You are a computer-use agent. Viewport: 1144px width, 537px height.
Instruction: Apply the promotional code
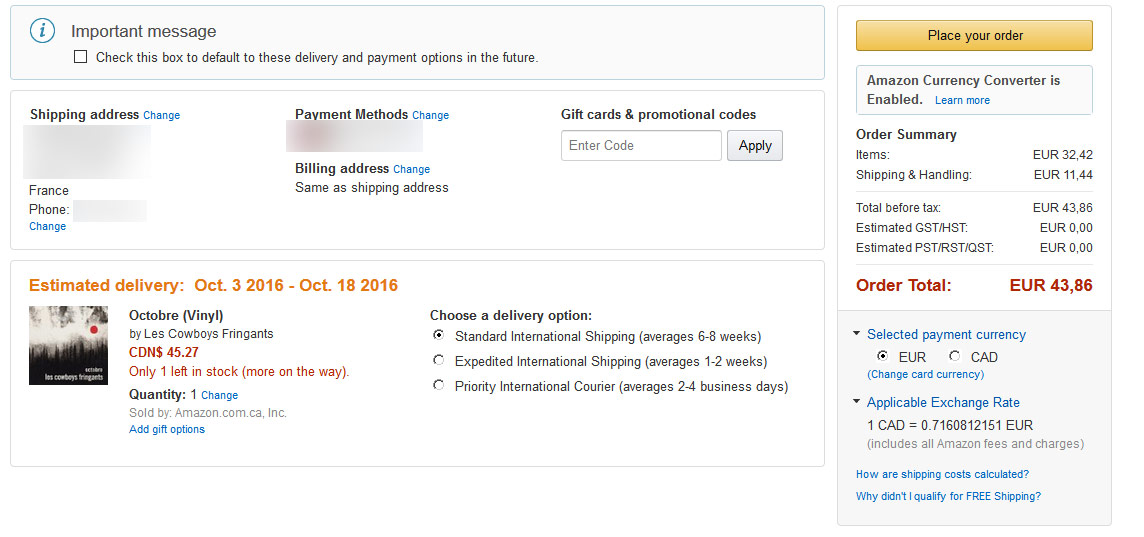pos(754,145)
